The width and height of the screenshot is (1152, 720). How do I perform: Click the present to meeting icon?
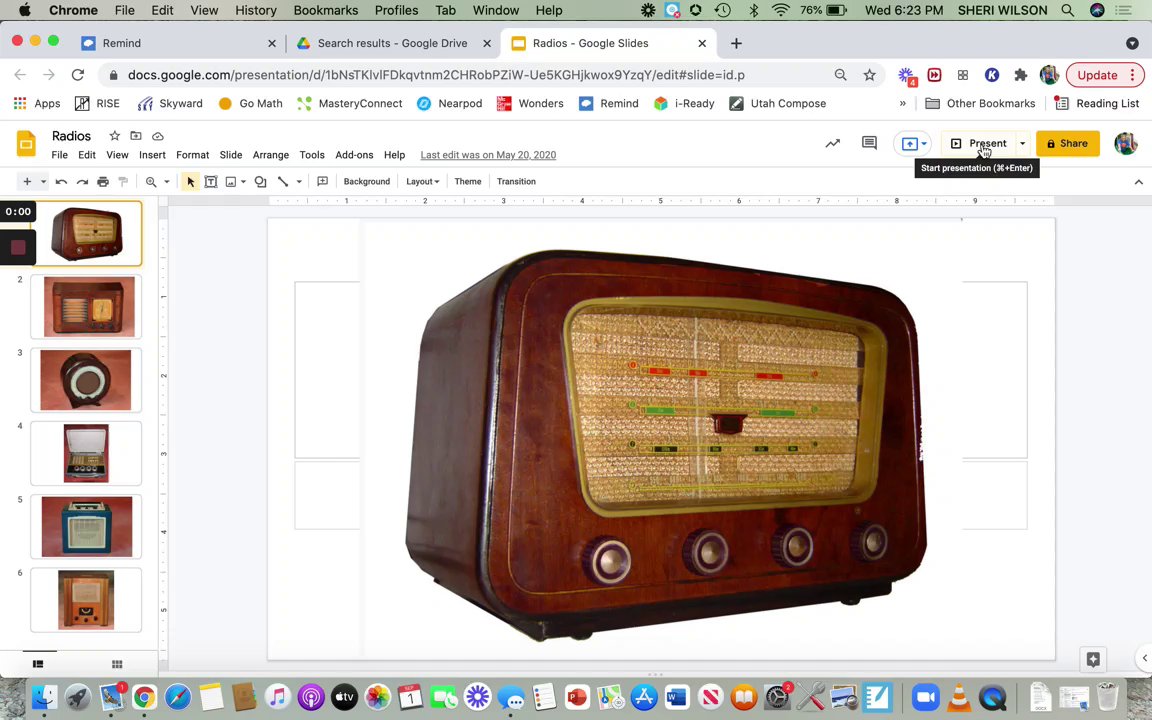(x=909, y=144)
